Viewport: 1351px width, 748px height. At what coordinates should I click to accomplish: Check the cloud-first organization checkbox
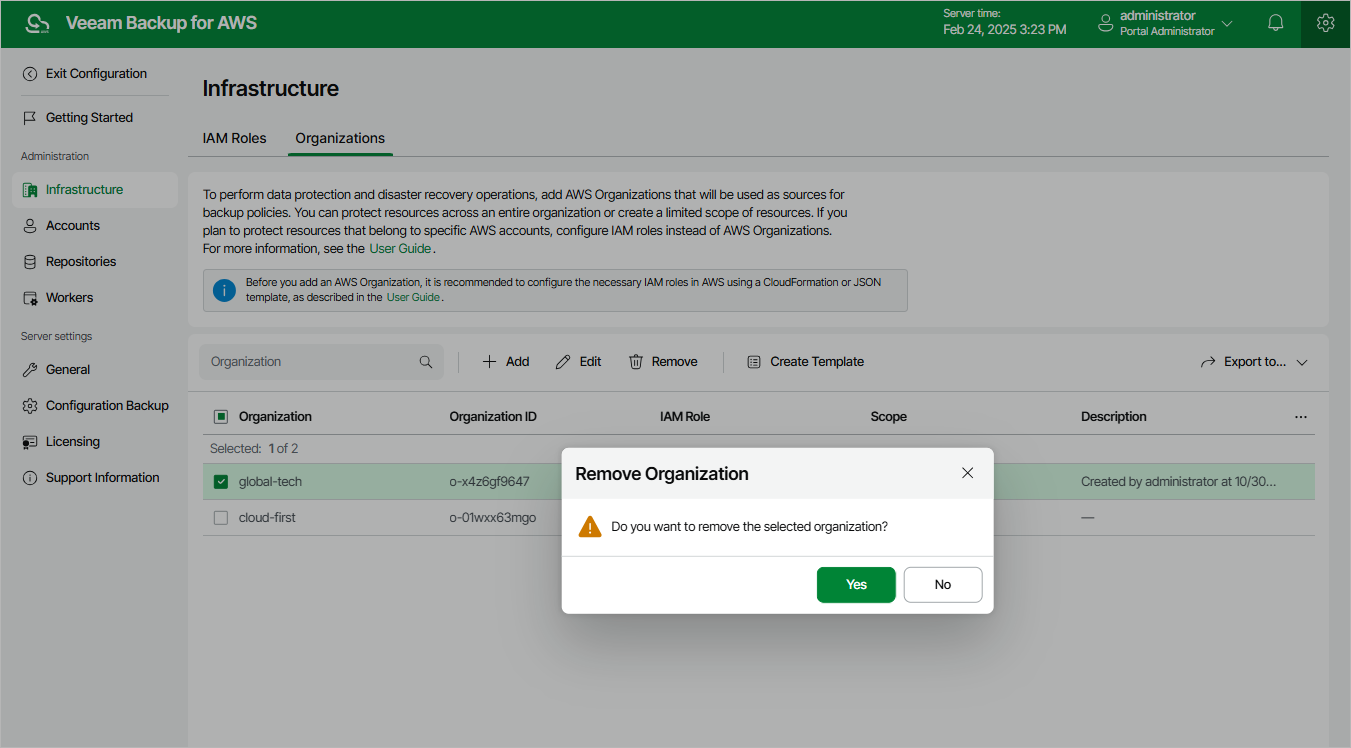[221, 518]
